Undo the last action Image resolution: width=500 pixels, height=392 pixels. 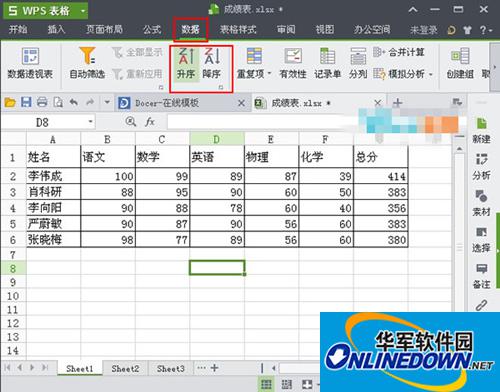click(x=74, y=102)
